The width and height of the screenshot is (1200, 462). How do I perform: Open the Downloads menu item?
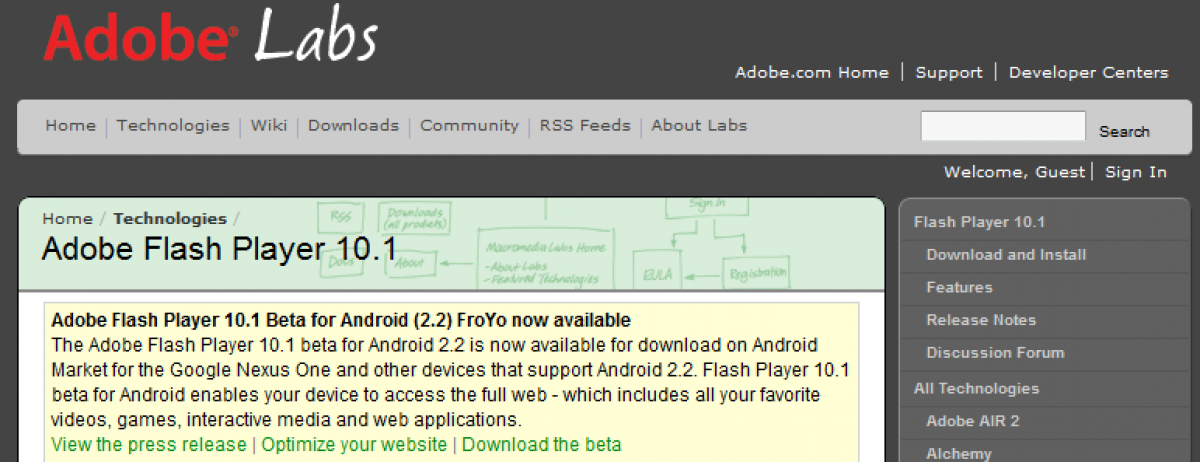coord(353,126)
